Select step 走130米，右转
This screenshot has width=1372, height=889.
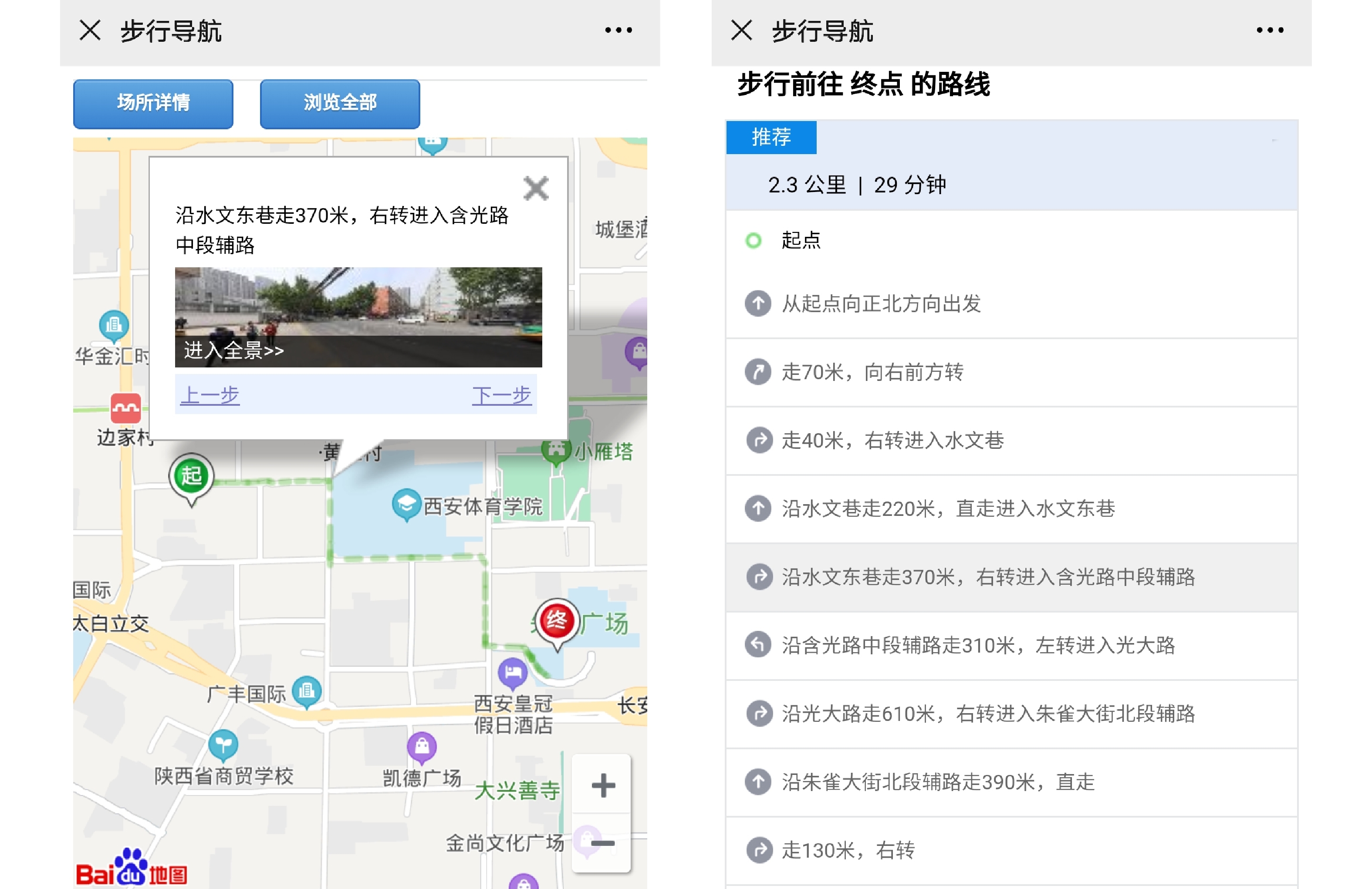point(1012,850)
